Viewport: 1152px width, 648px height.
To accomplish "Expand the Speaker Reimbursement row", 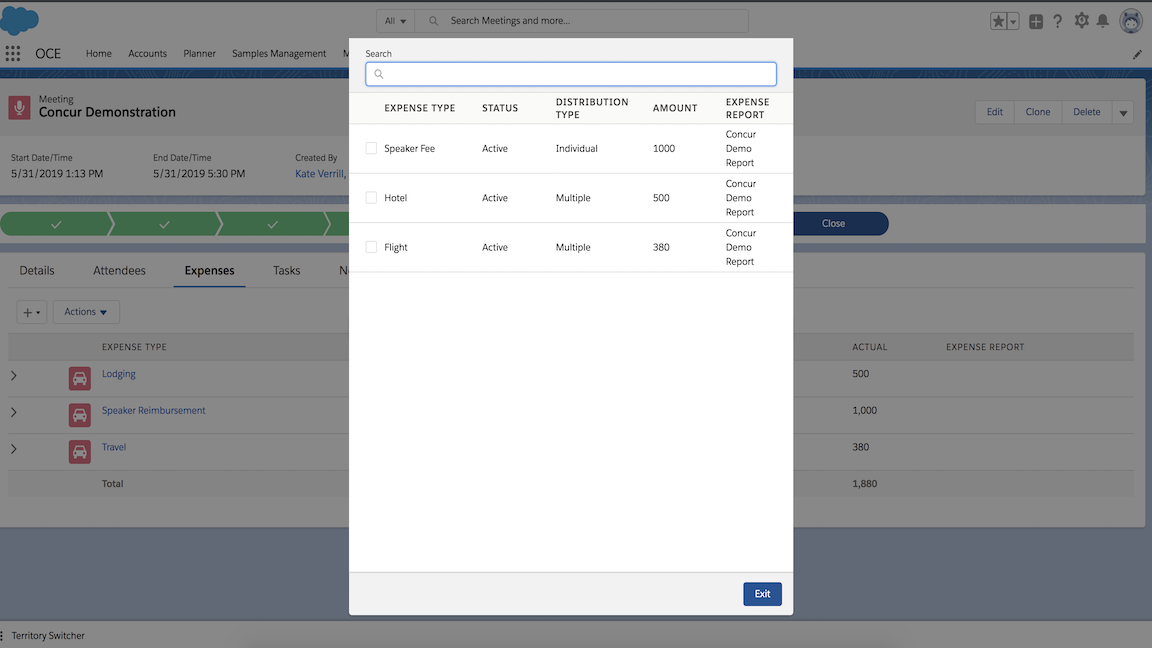I will (13, 412).
